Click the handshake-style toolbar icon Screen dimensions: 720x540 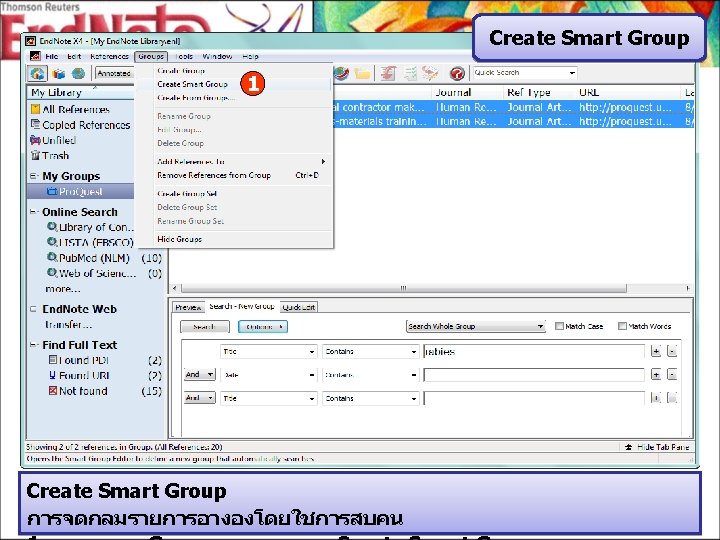431,73
